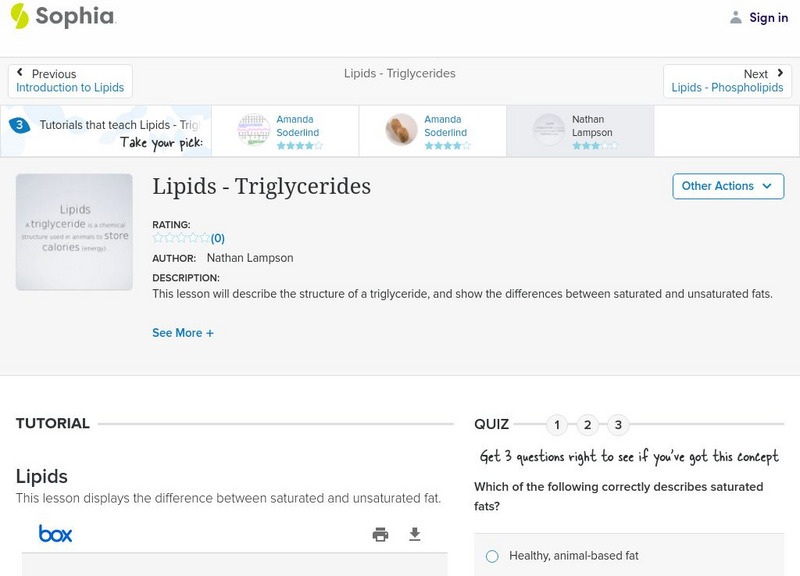Click the Box logo
Screen dimensions: 800x576
[55, 534]
